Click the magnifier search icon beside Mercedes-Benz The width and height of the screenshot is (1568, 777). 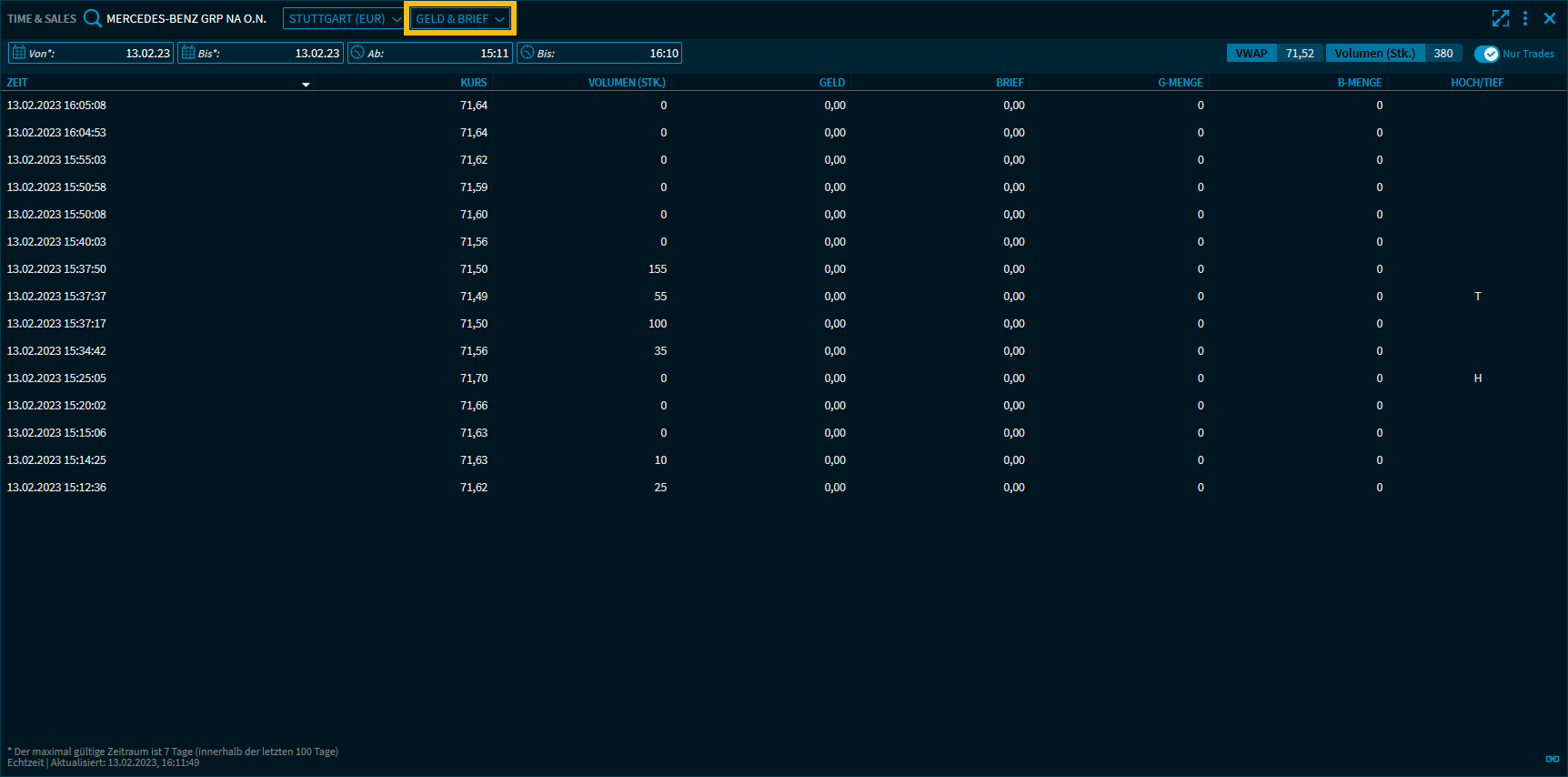click(92, 18)
